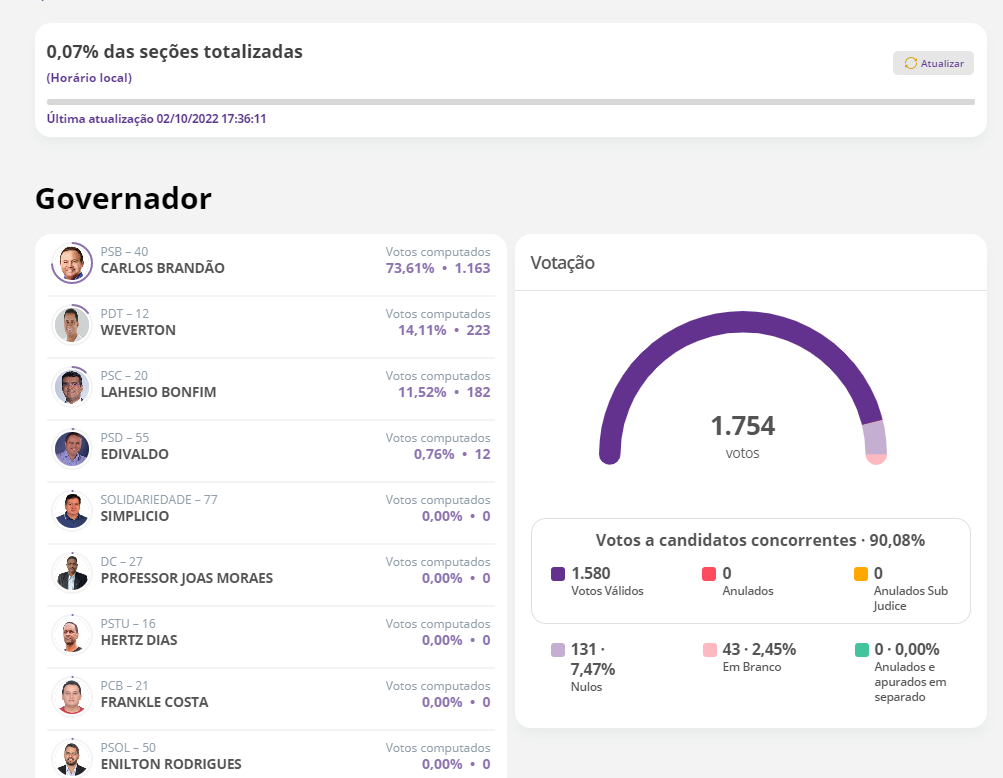The height and width of the screenshot is (778, 1003).
Task: Select the pink Em Branco swatch
Action: [709, 650]
